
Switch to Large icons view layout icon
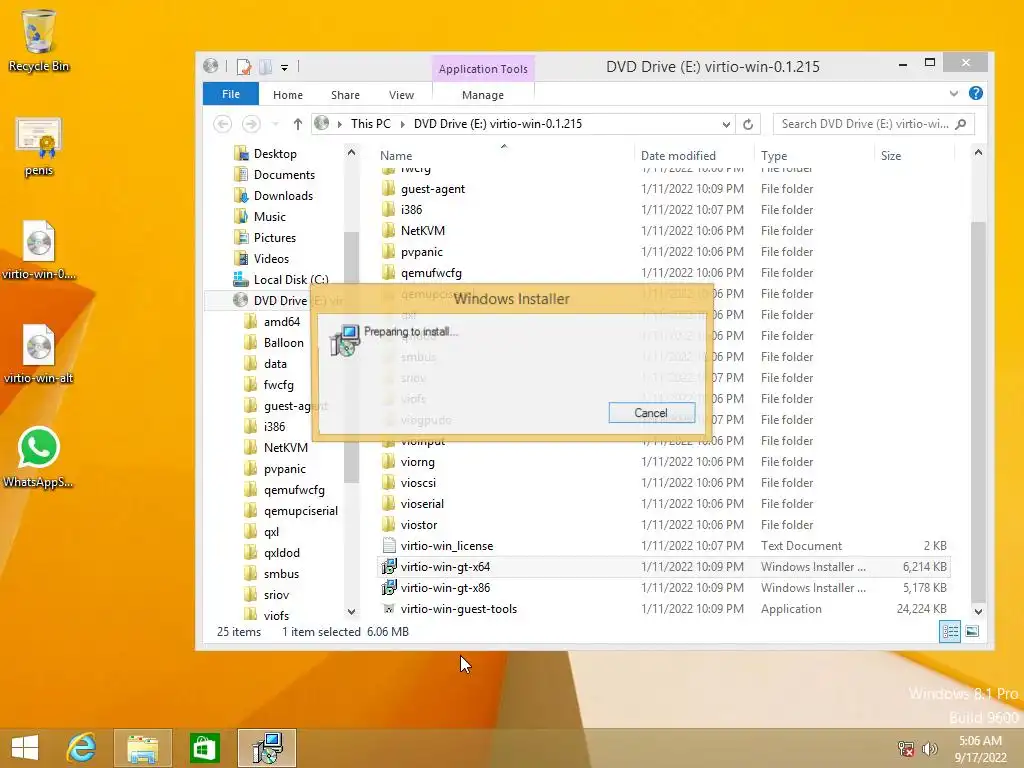[x=972, y=631]
